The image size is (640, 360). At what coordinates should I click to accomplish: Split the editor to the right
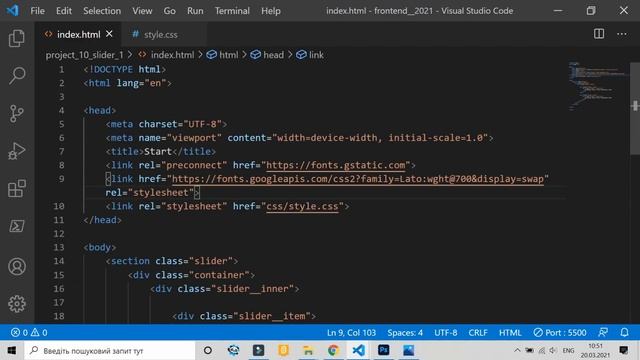599,34
